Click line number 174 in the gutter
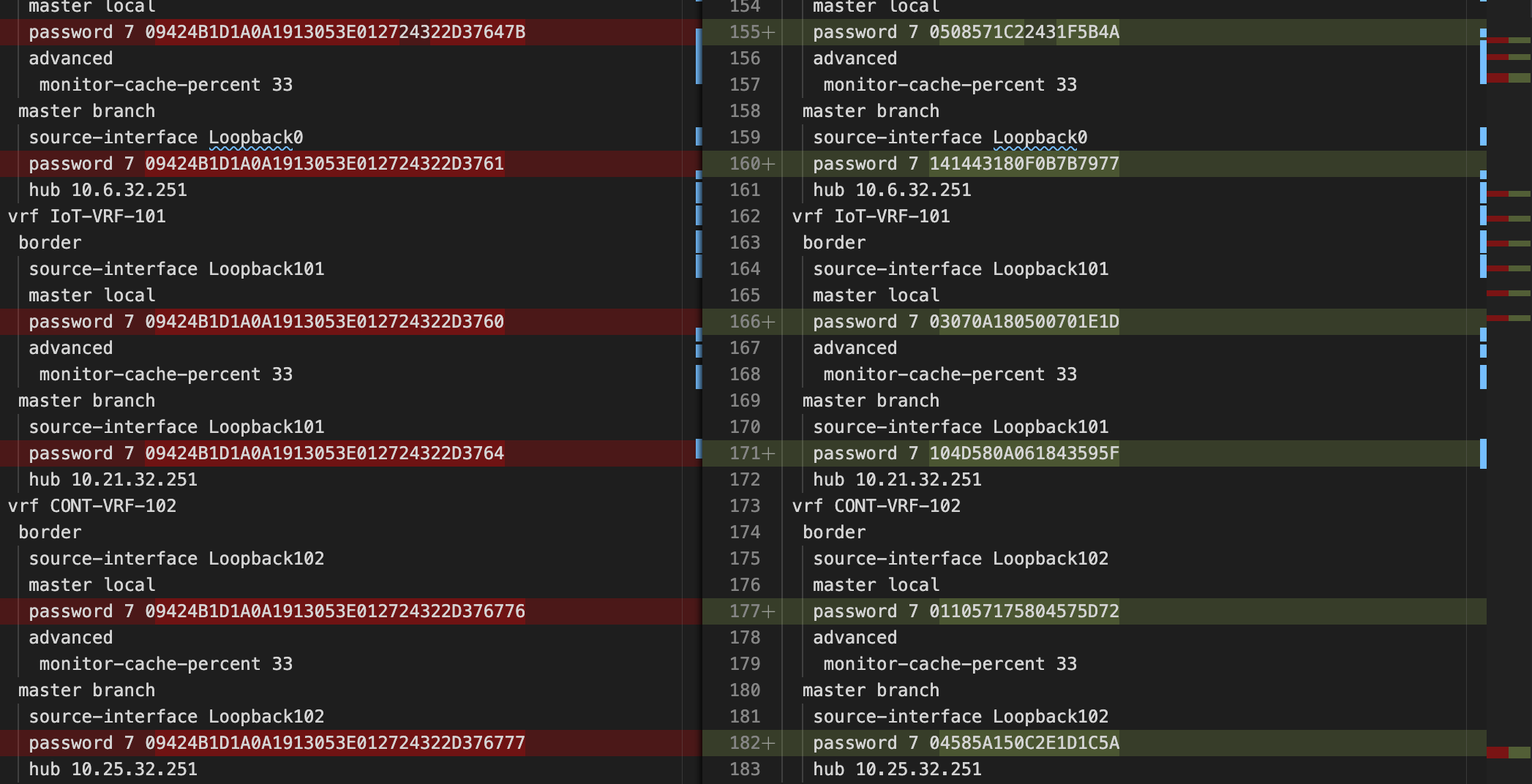This screenshot has width=1532, height=784. pyautogui.click(x=745, y=532)
